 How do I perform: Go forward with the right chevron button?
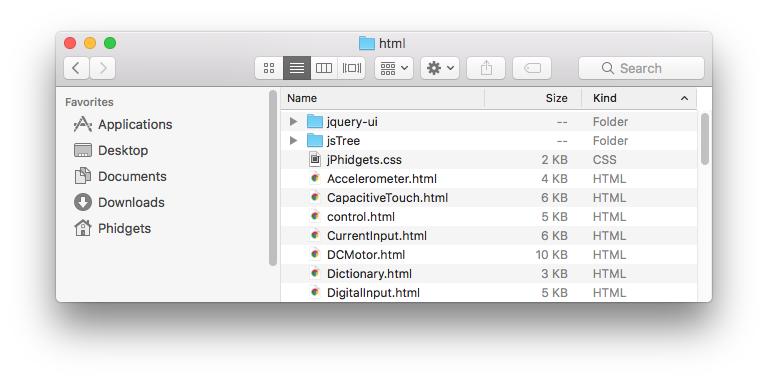click(x=102, y=68)
